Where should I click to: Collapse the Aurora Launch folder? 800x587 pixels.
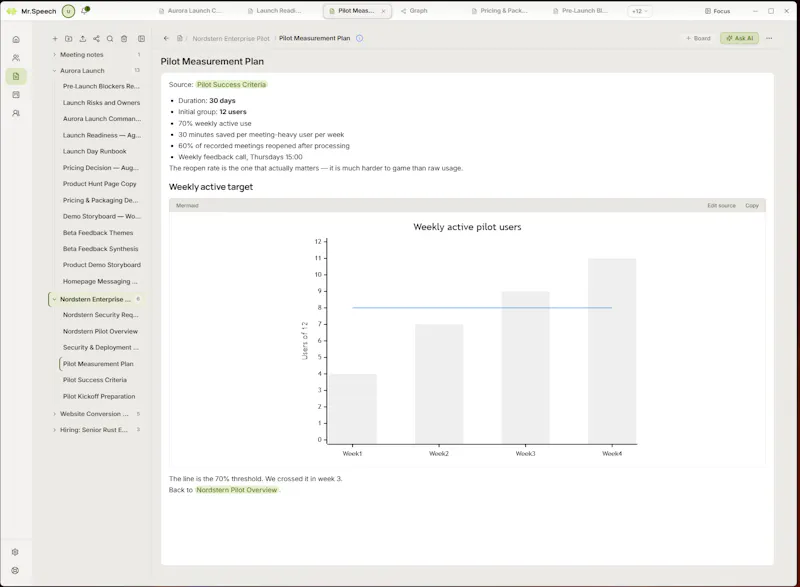click(x=55, y=71)
